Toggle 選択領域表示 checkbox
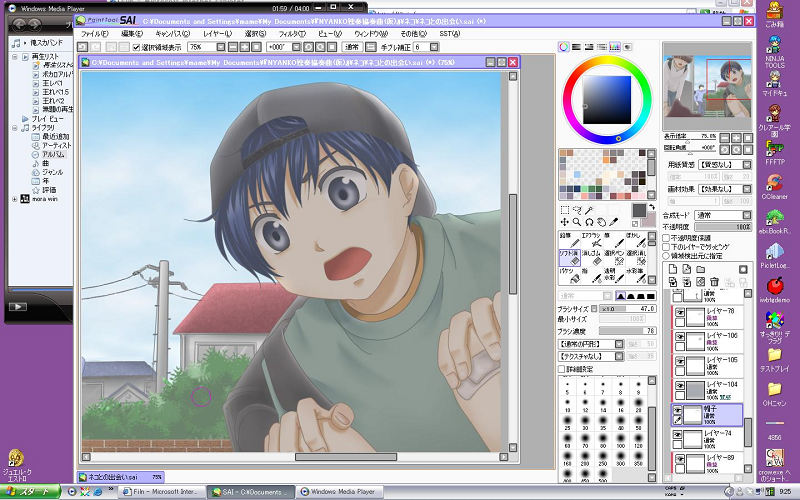Image resolution: width=800 pixels, height=500 pixels. tap(136, 47)
